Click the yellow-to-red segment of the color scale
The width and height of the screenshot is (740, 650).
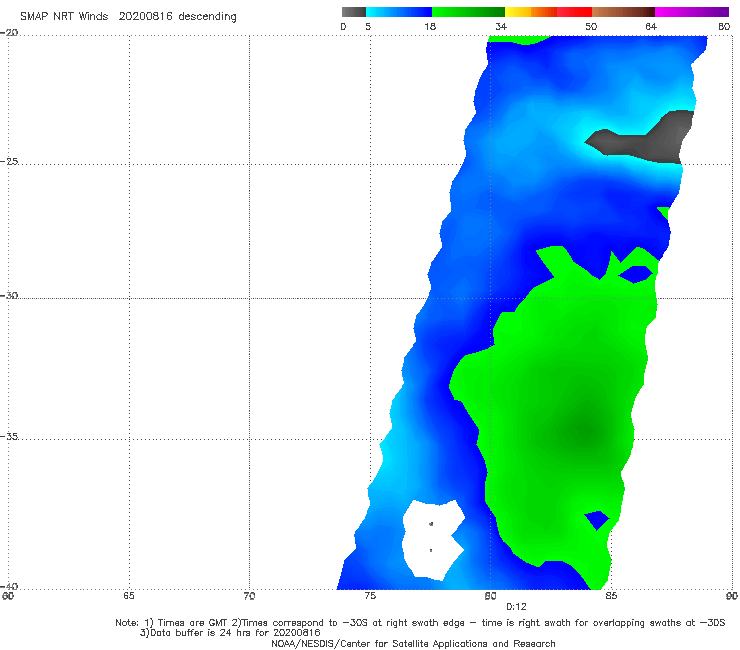[x=548, y=12]
